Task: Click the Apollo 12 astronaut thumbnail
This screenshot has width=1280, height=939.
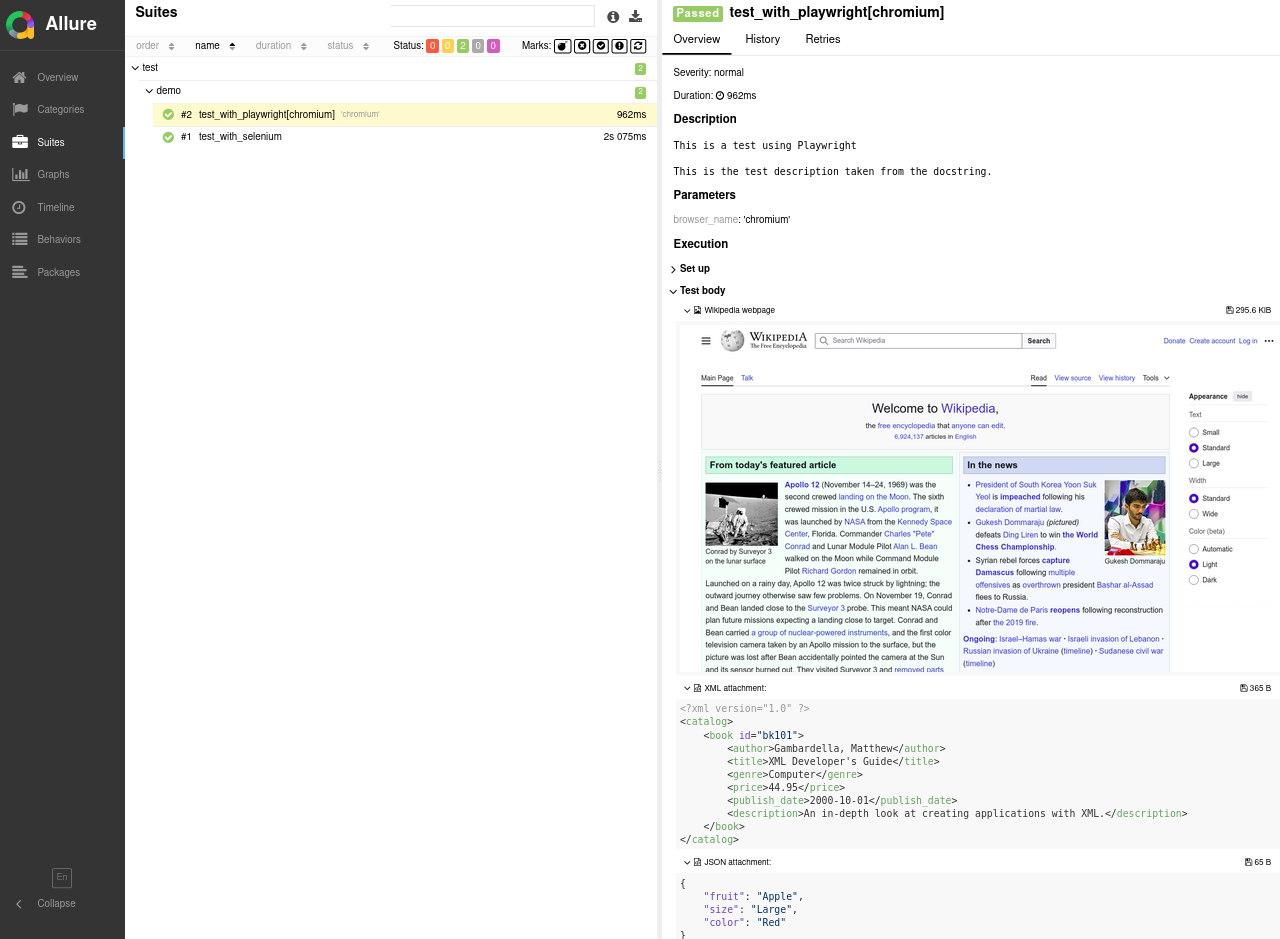Action: click(741, 514)
